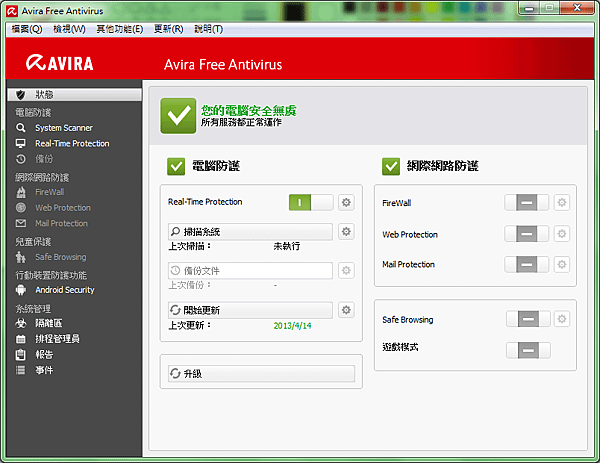The width and height of the screenshot is (600, 463).
Task: Click the 隔離區 biohazard icon
Action: point(21,323)
